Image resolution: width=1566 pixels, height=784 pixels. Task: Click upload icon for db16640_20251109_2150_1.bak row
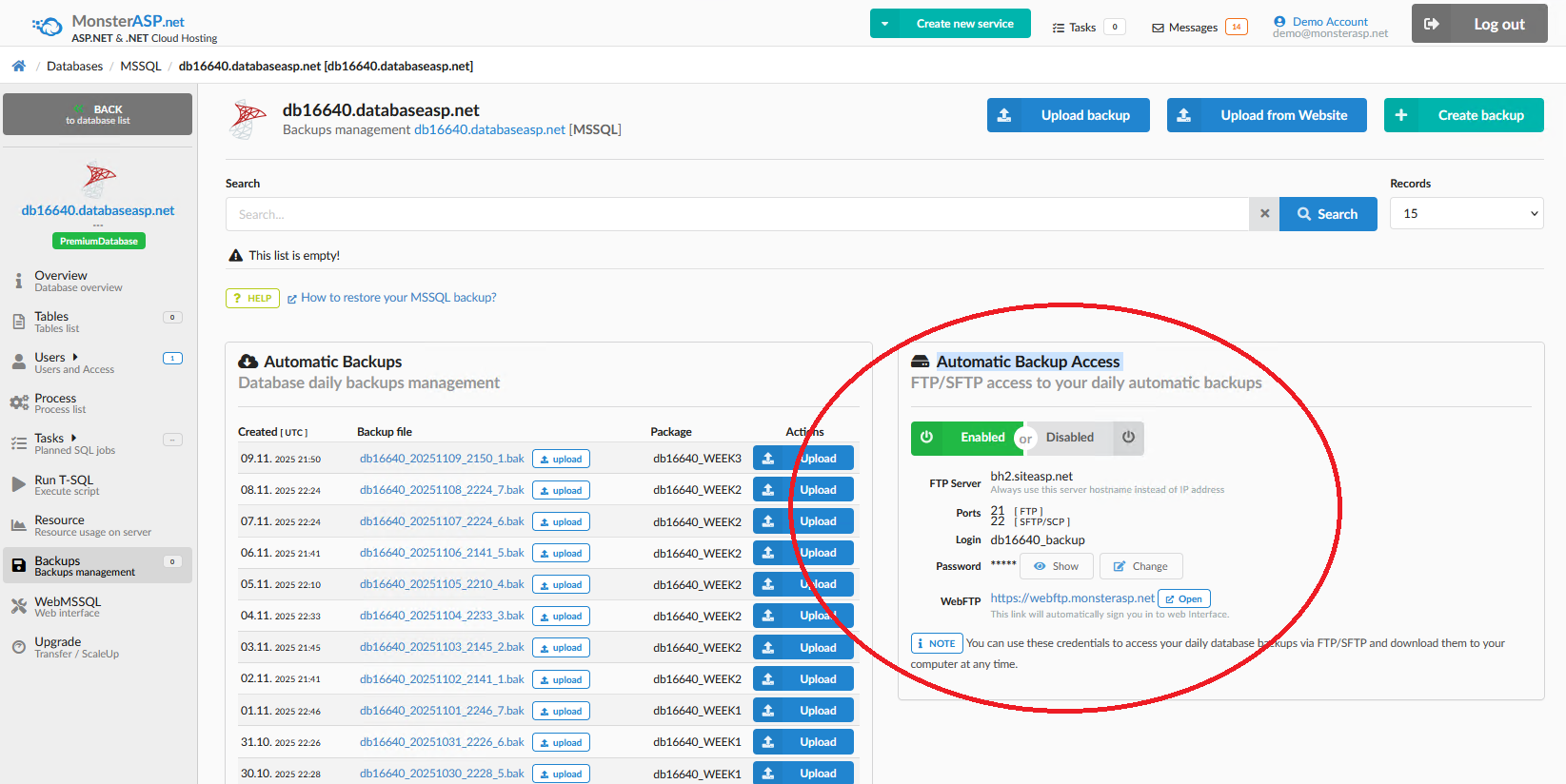pyautogui.click(x=768, y=459)
